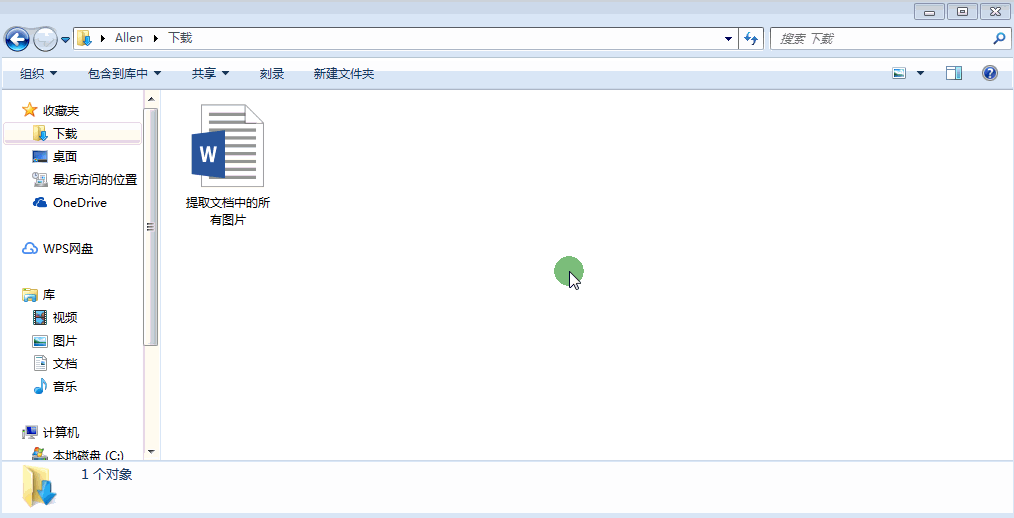This screenshot has width=1014, height=518.
Task: Select 下载 in the navigation pane
Action: (x=72, y=133)
